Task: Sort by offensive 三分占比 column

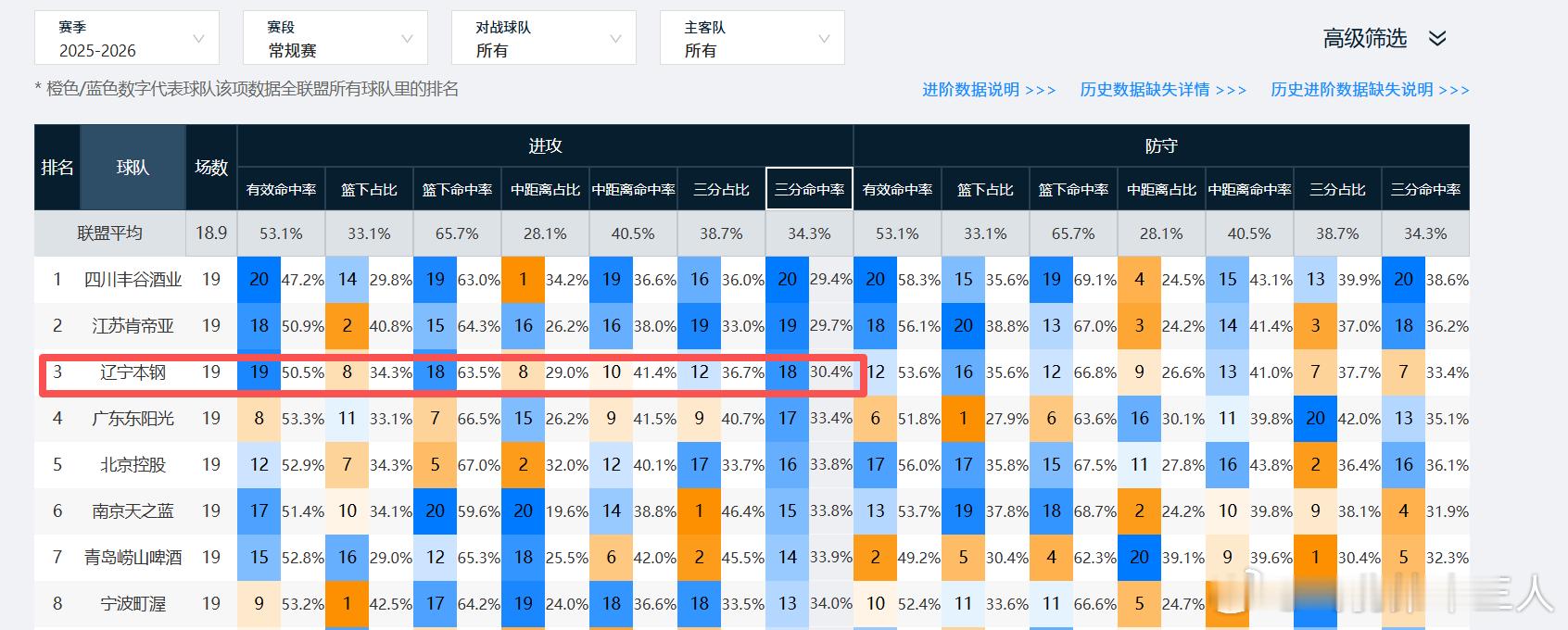Action: coord(721,189)
